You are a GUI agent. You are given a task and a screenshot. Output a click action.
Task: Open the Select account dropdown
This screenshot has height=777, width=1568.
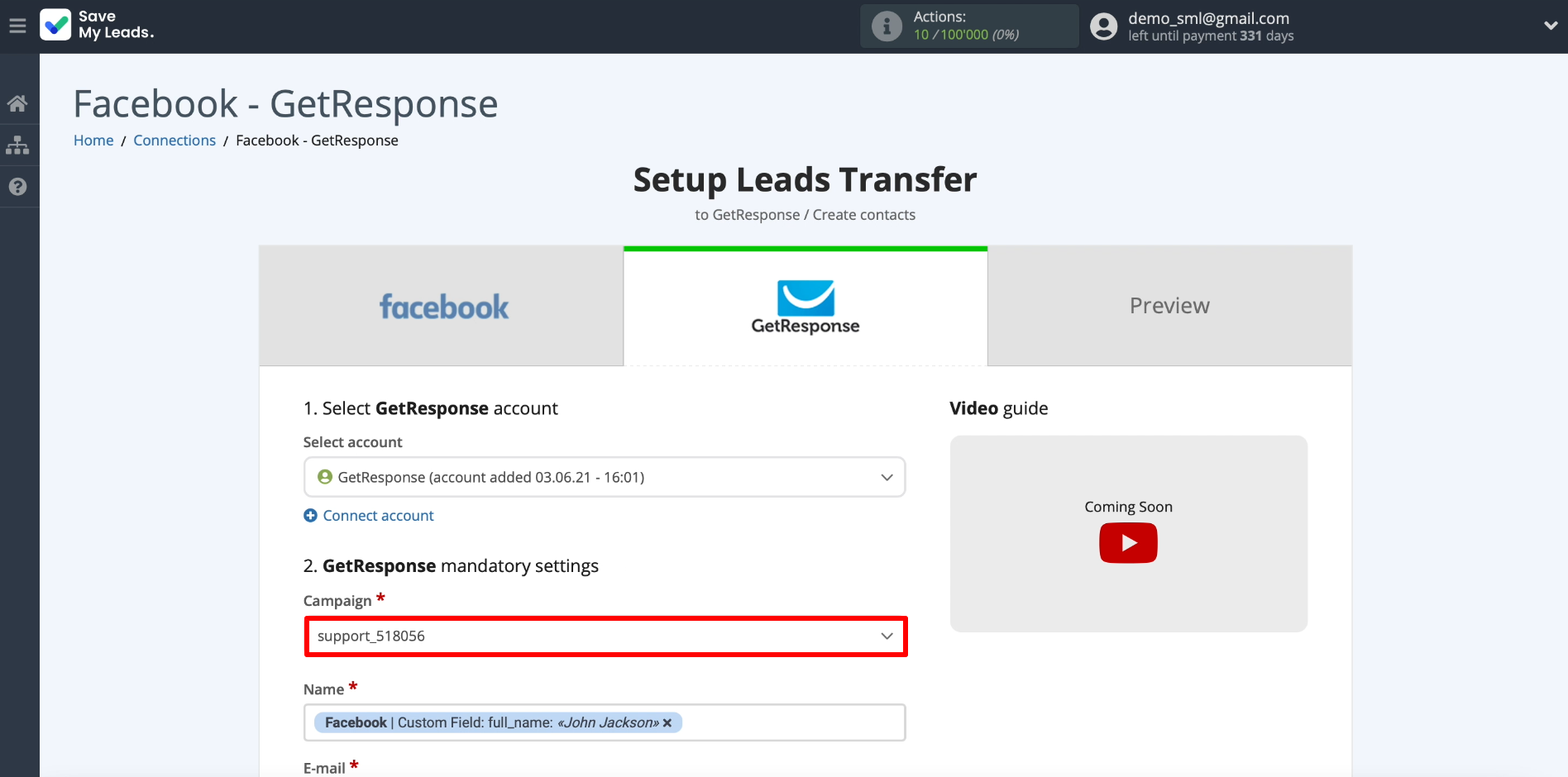tap(605, 477)
